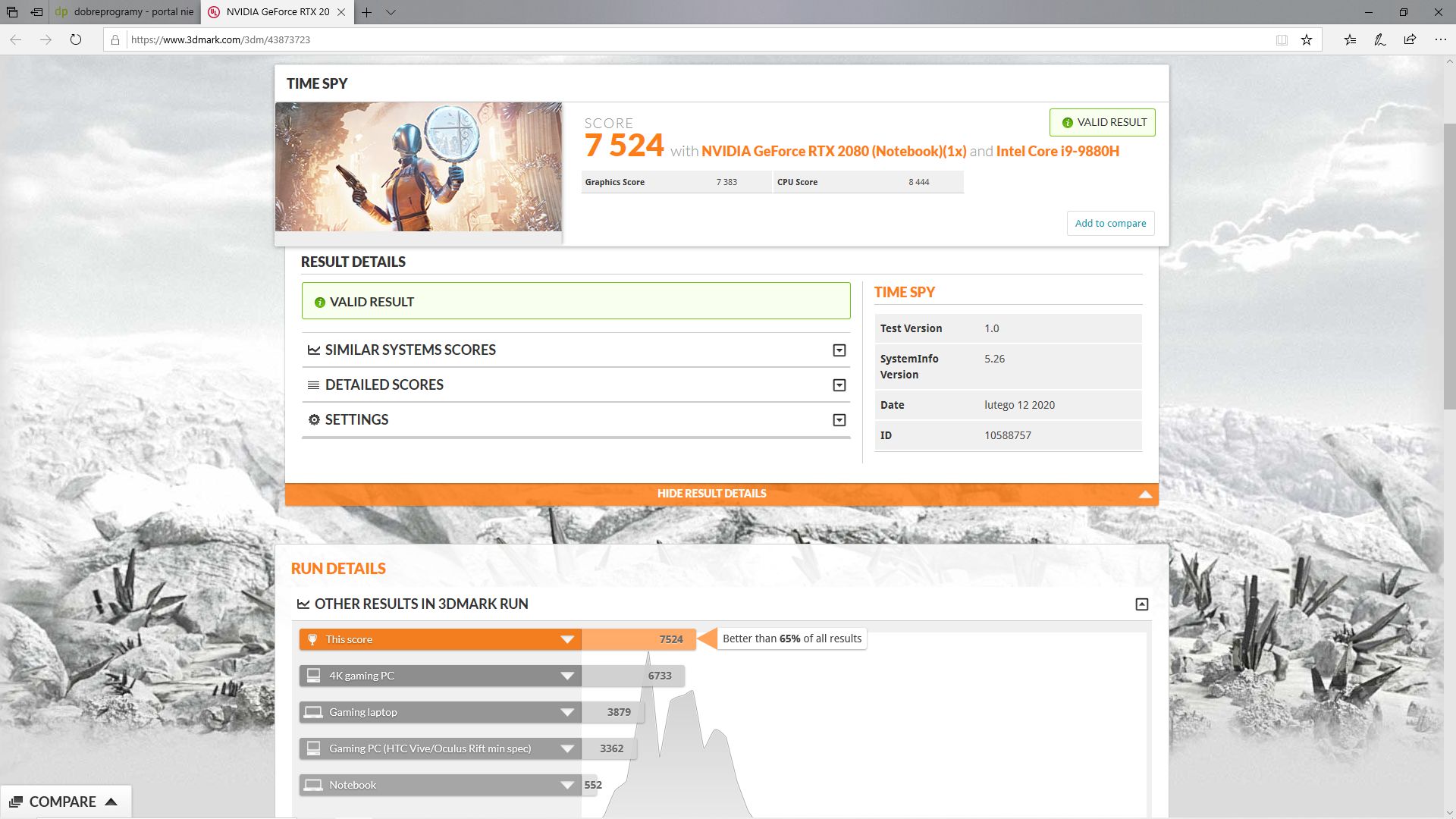Click the Graphics Score 7 383 cell
This screenshot has width=1456, height=819.
click(676, 182)
